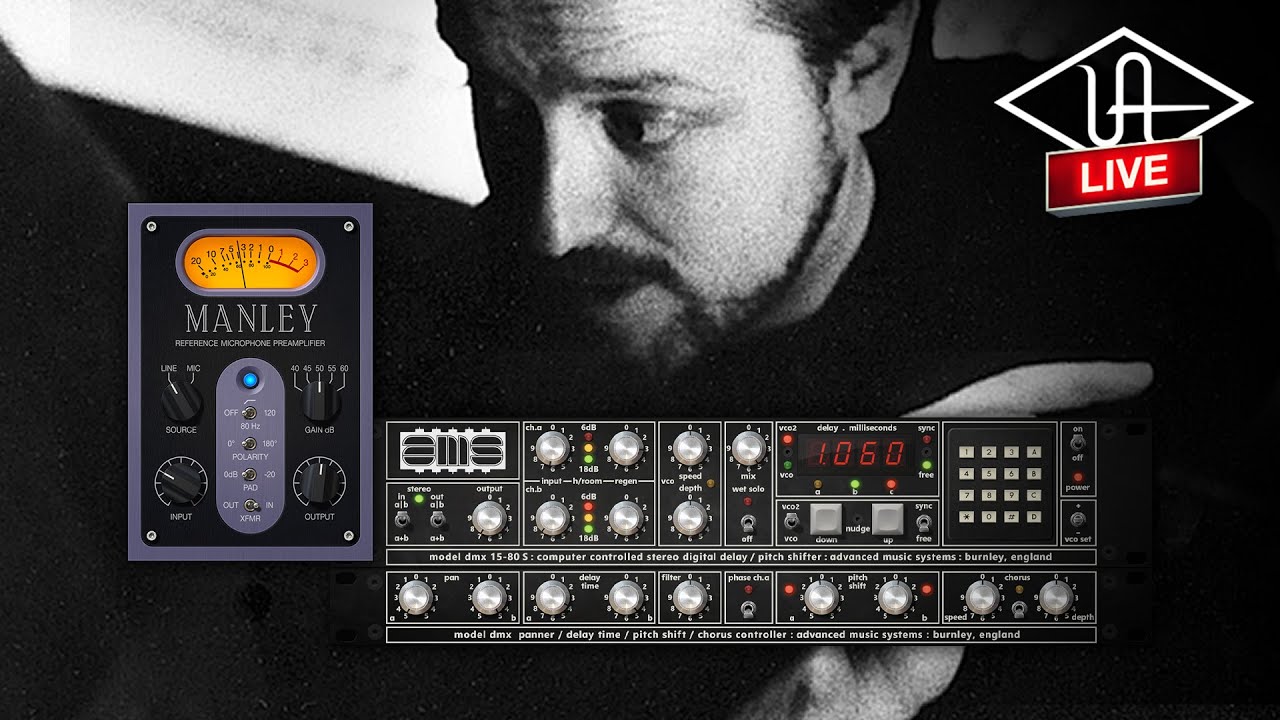Adjust the pitch shift a knob
The height and width of the screenshot is (720, 1280).
click(822, 596)
